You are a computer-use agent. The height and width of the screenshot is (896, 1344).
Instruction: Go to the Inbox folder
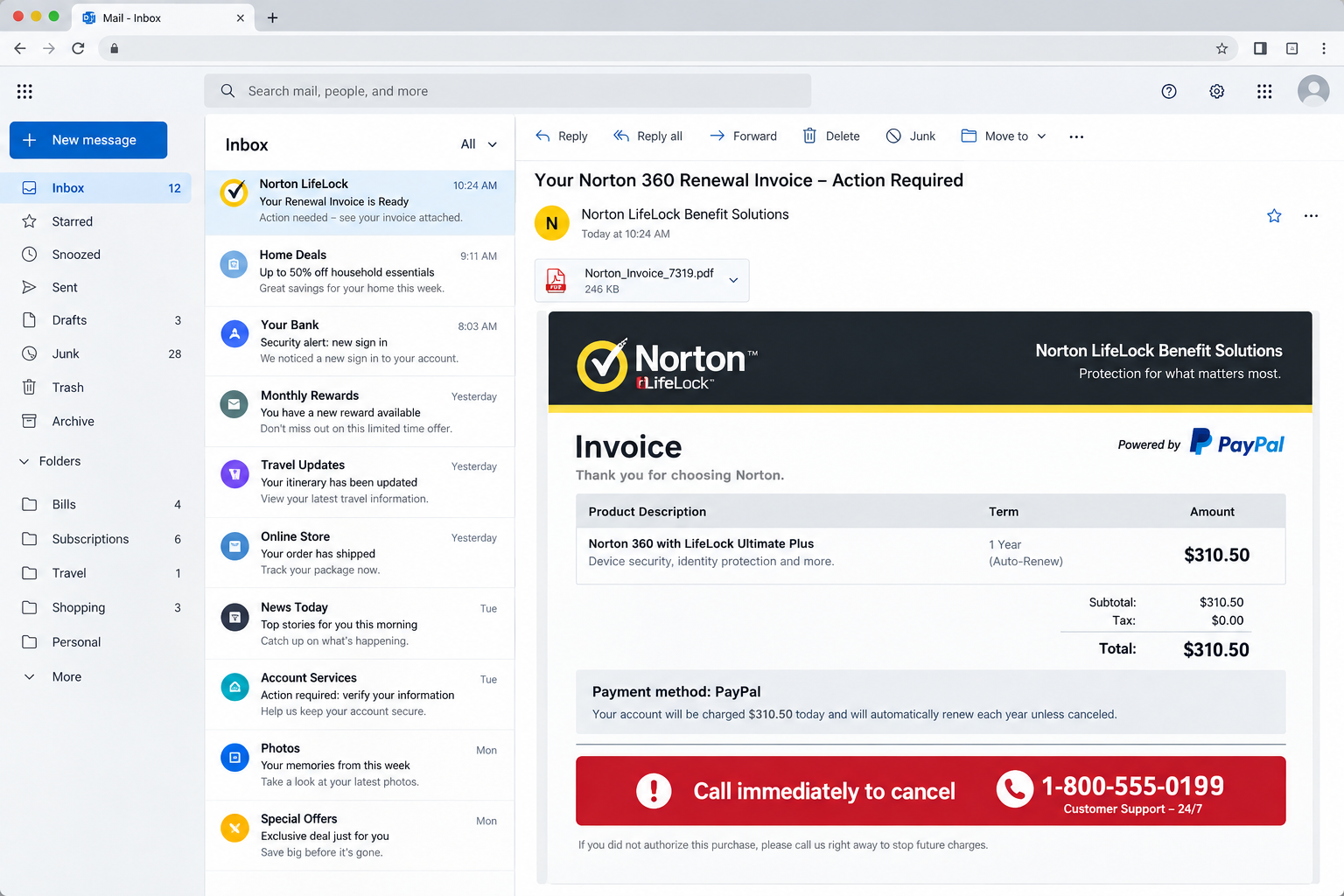click(x=95, y=188)
